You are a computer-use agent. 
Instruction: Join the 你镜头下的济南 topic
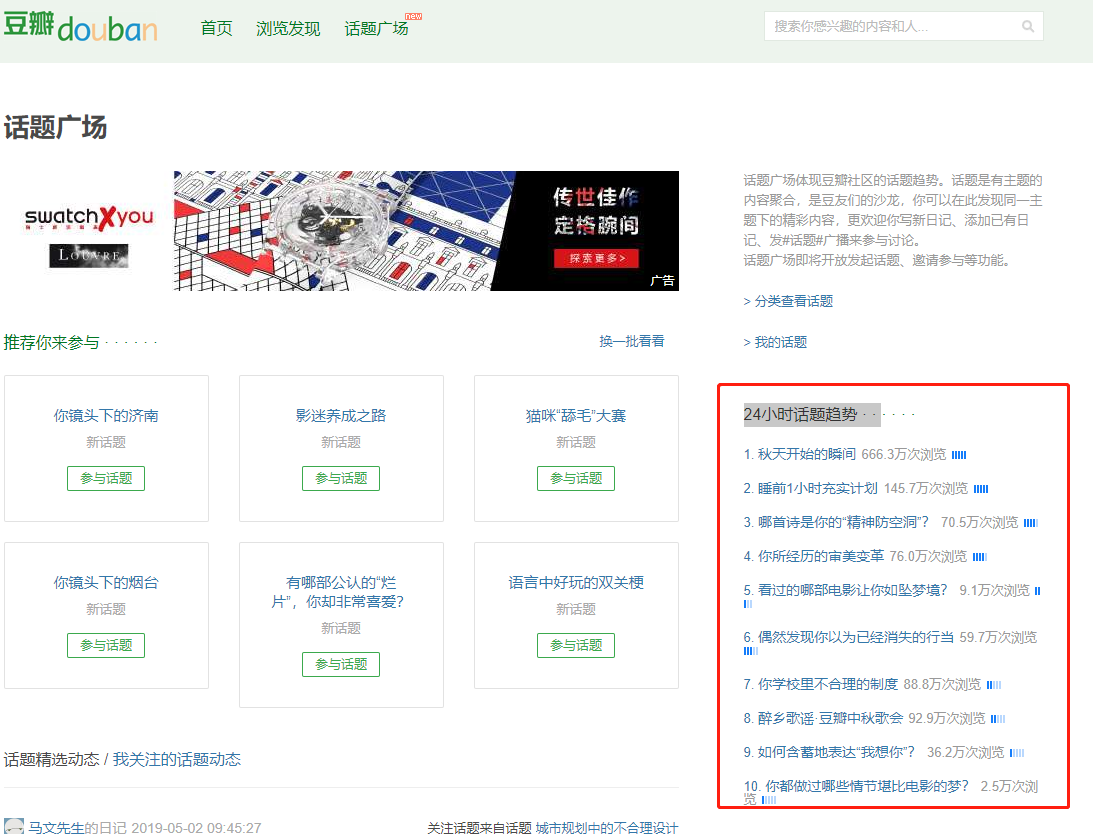click(106, 478)
